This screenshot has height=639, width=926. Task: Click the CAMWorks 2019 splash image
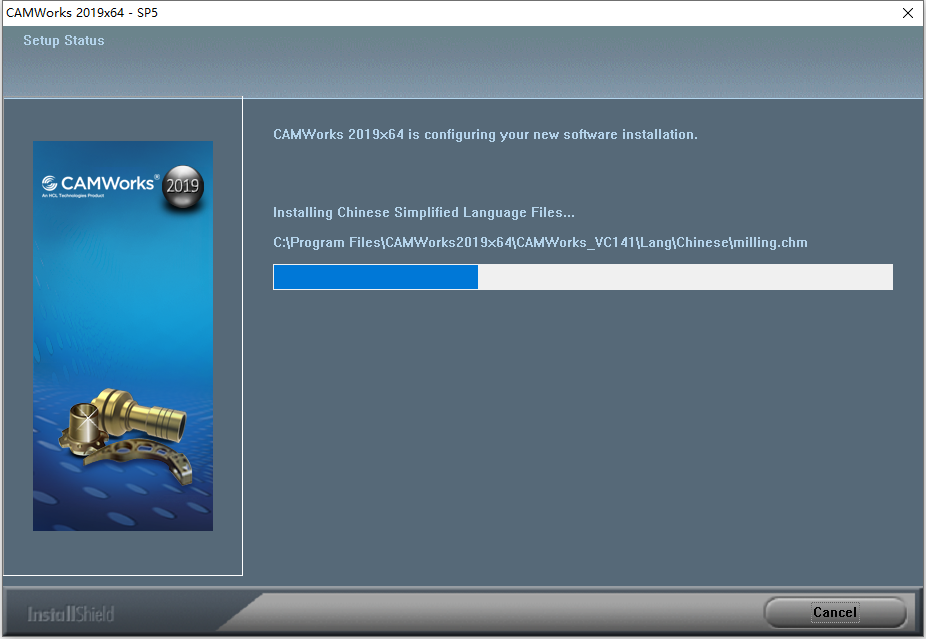[123, 335]
